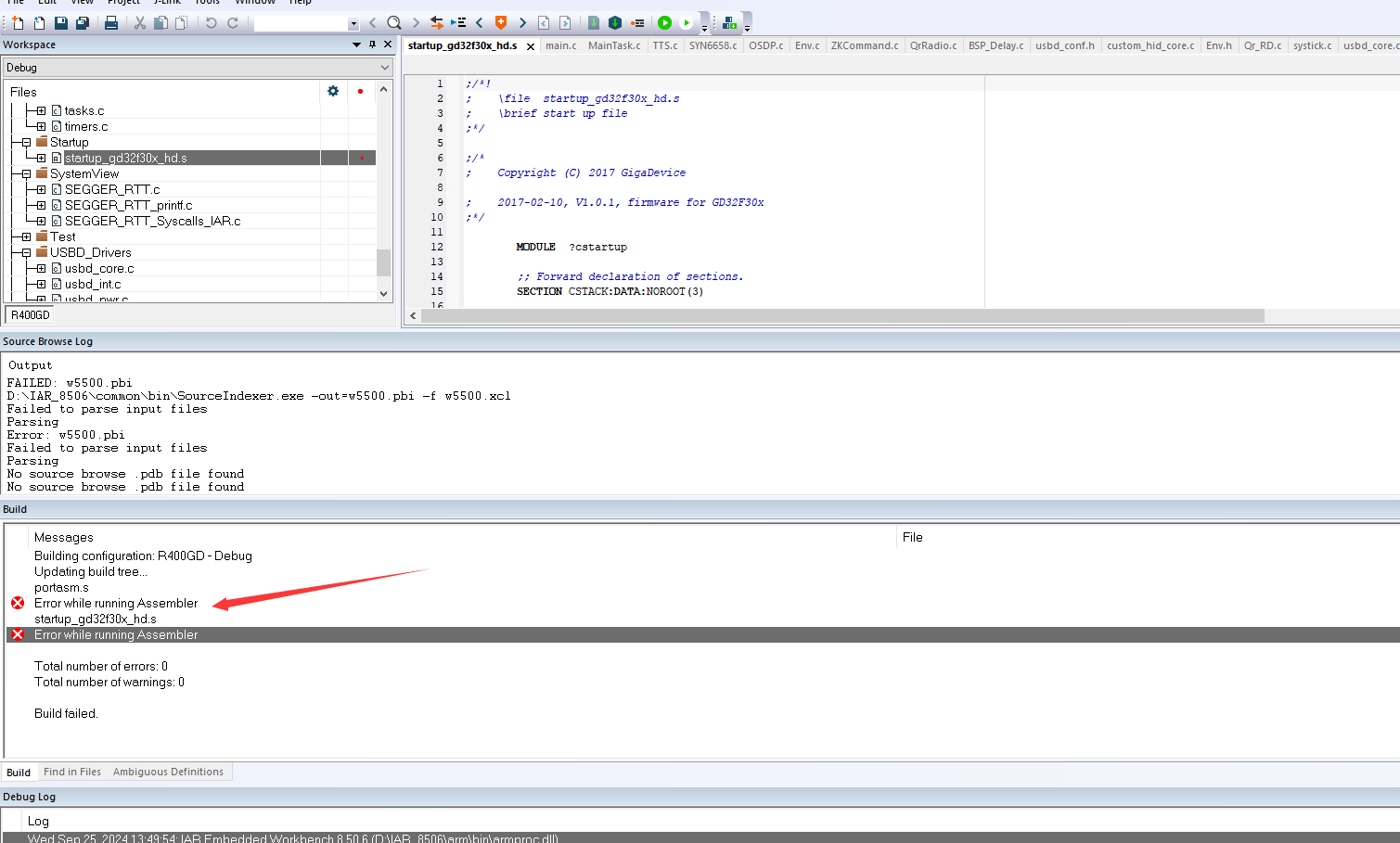Collapse the Startup folder

26,143
